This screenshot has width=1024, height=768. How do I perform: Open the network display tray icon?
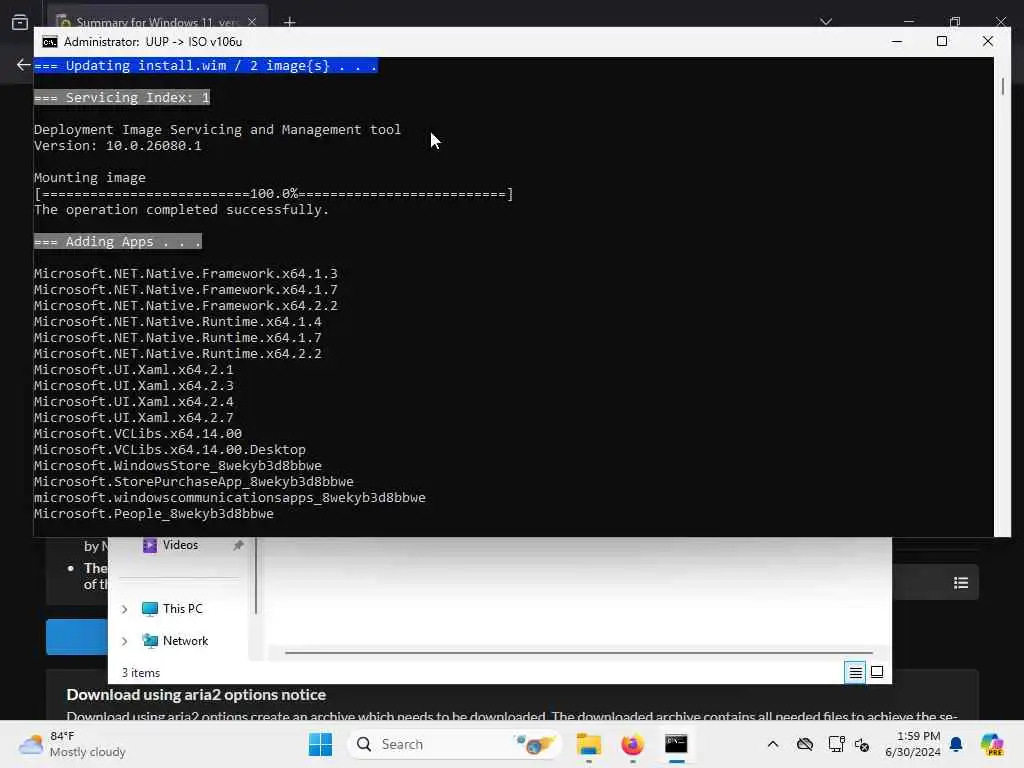[x=836, y=744]
